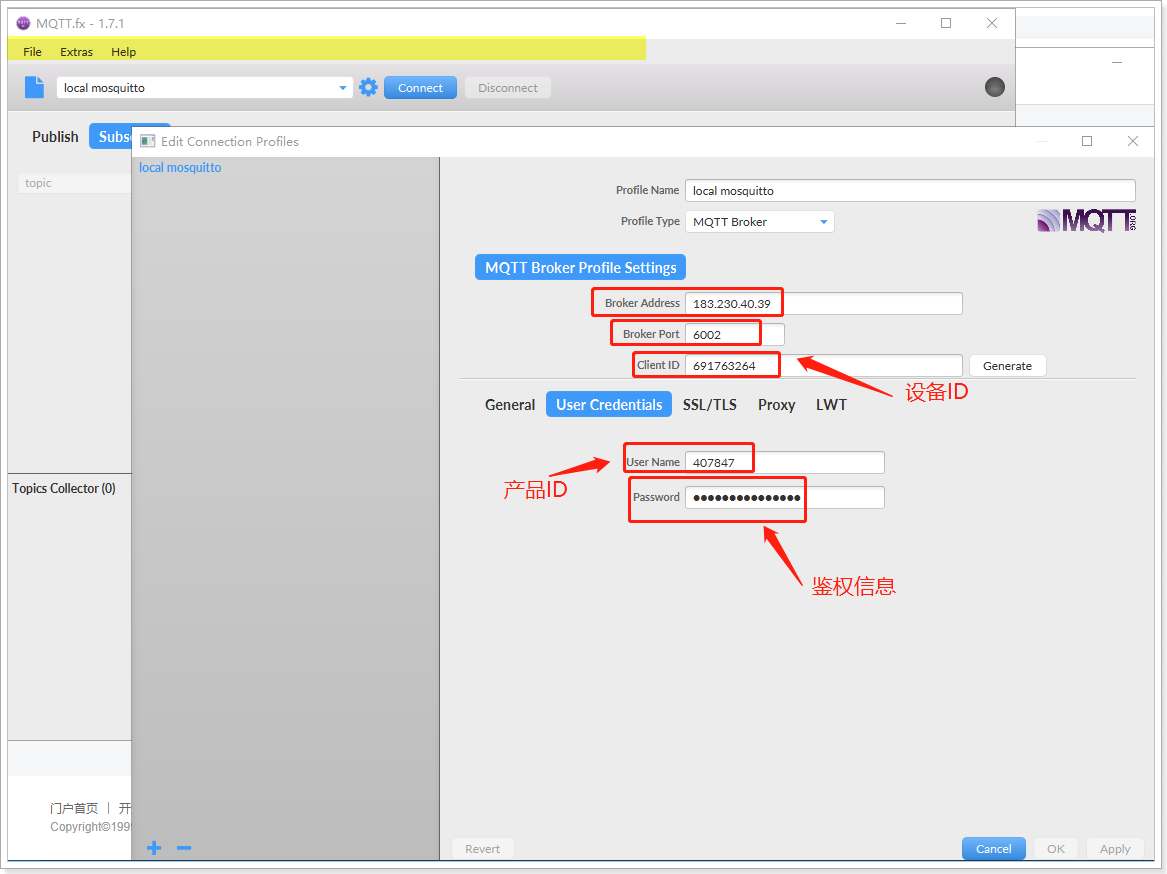Expand the local mosquitto profile dropdown
The width and height of the screenshot is (1167, 874).
click(x=342, y=88)
